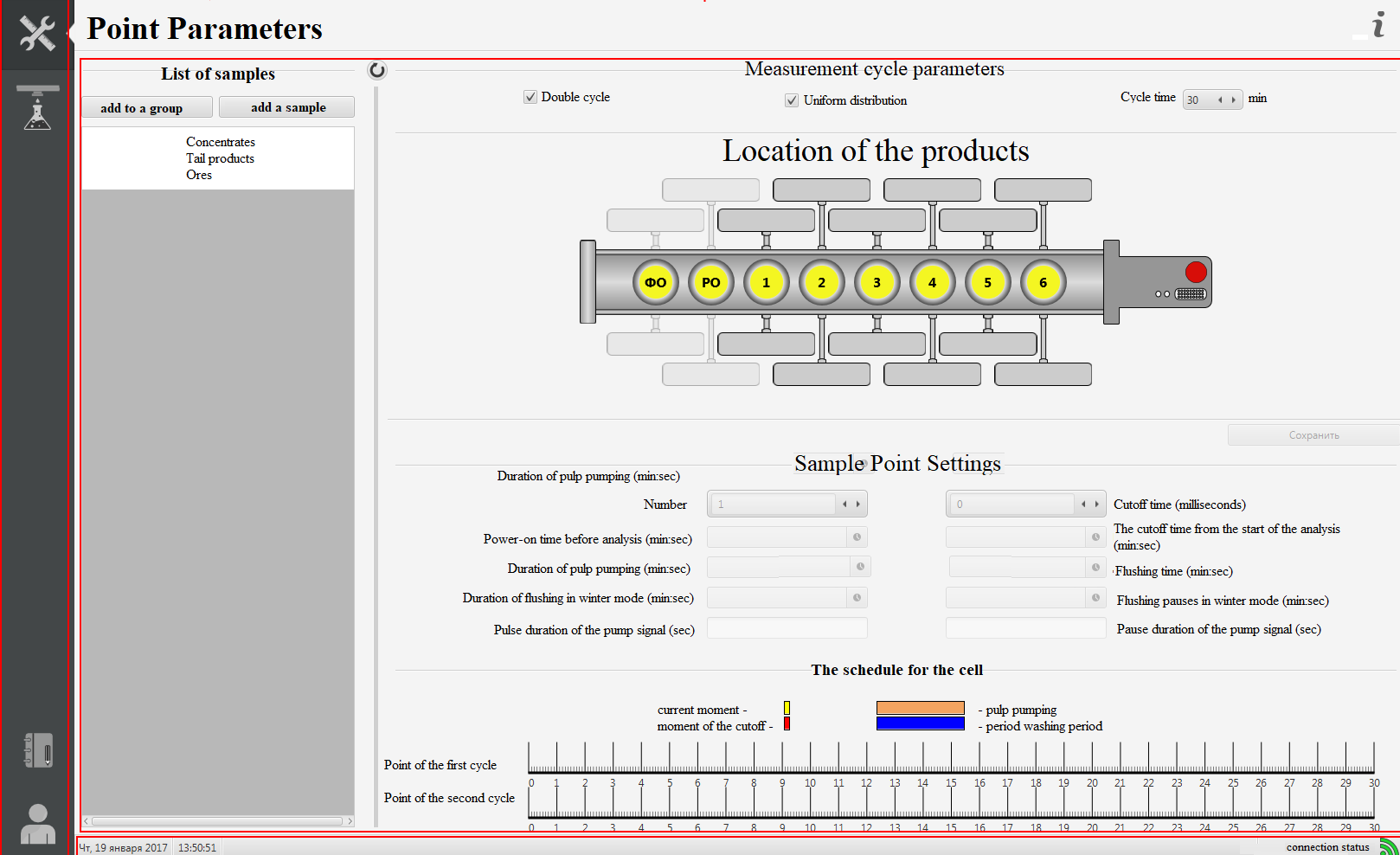Click the refresh icon beside samples list

(x=377, y=70)
